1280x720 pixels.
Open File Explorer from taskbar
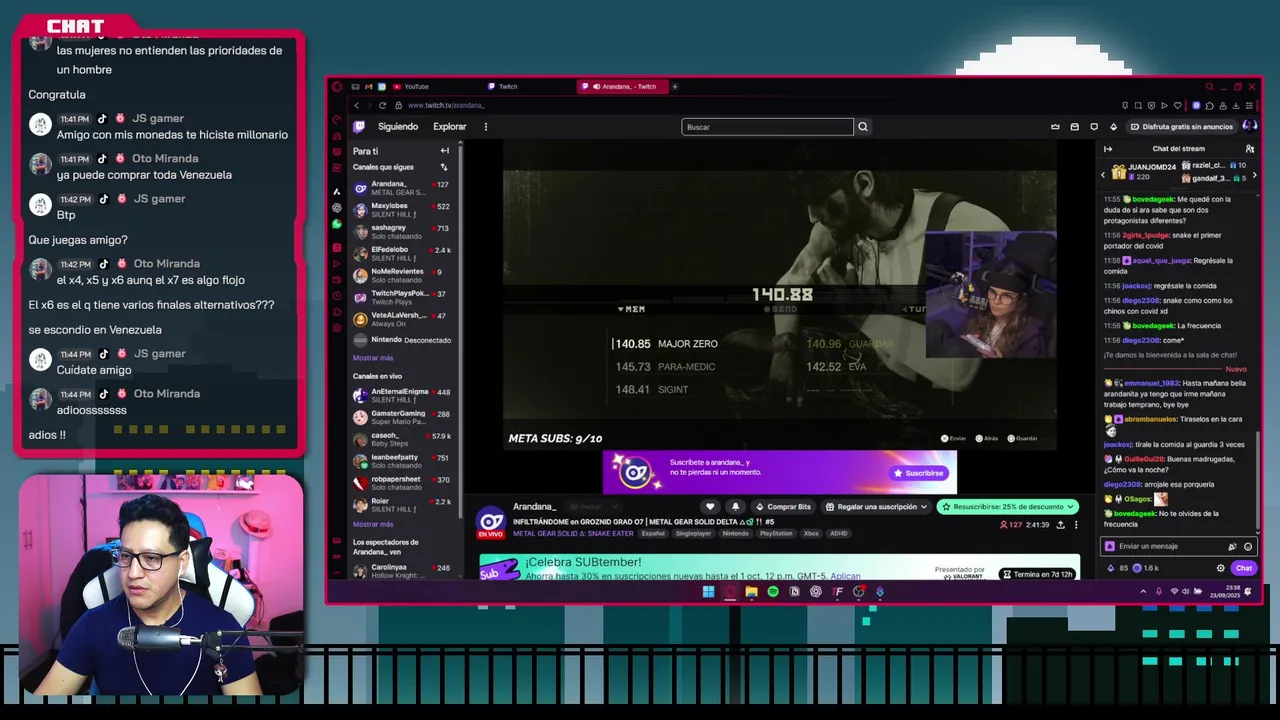pyautogui.click(x=751, y=592)
